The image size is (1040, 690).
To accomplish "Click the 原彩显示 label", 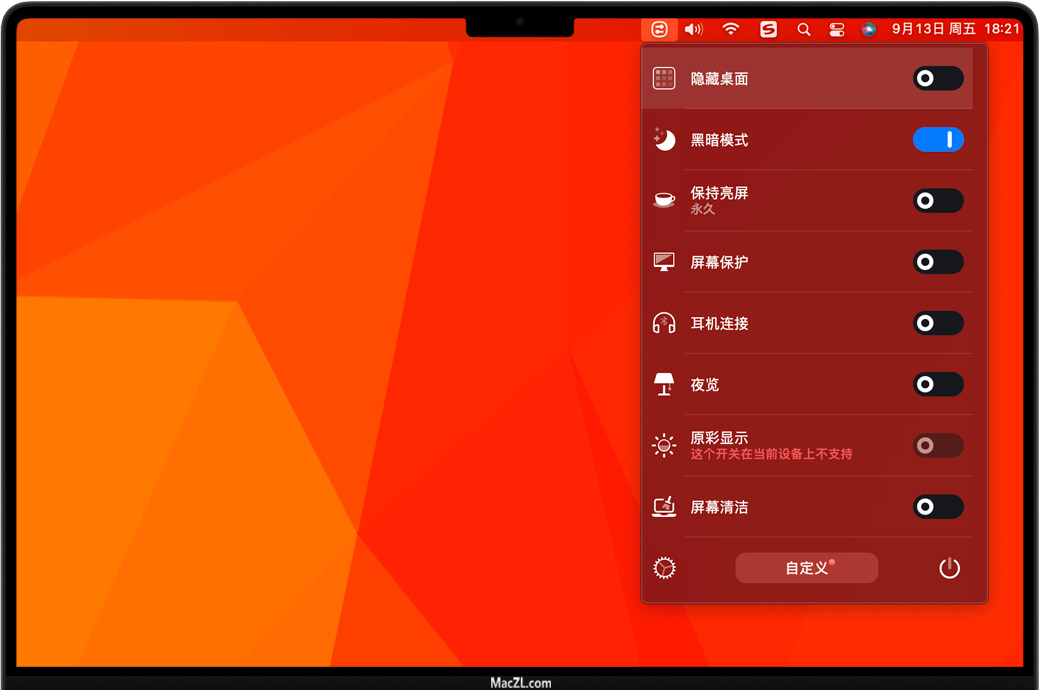I will click(x=719, y=438).
